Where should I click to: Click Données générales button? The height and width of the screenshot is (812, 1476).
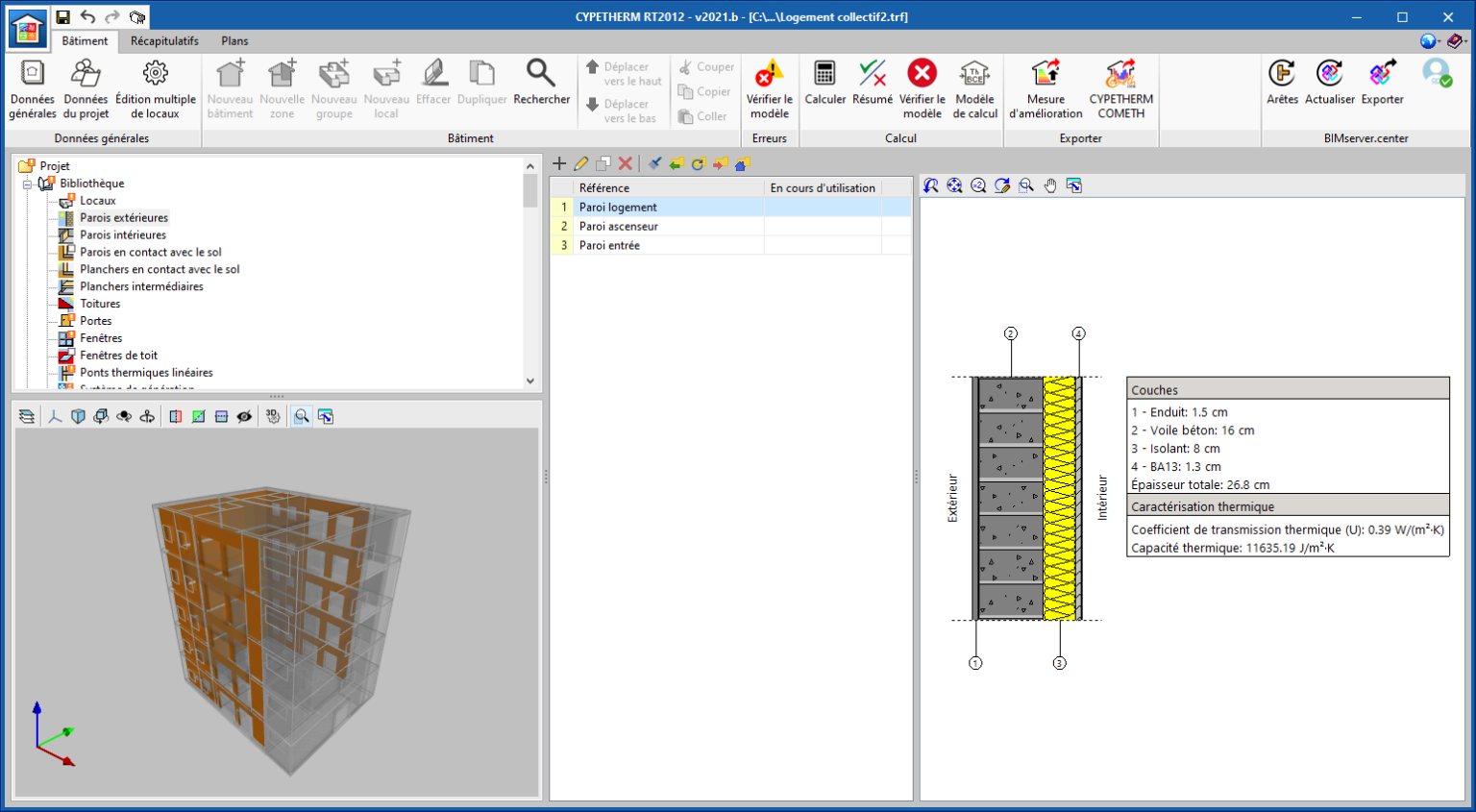pyautogui.click(x=33, y=88)
